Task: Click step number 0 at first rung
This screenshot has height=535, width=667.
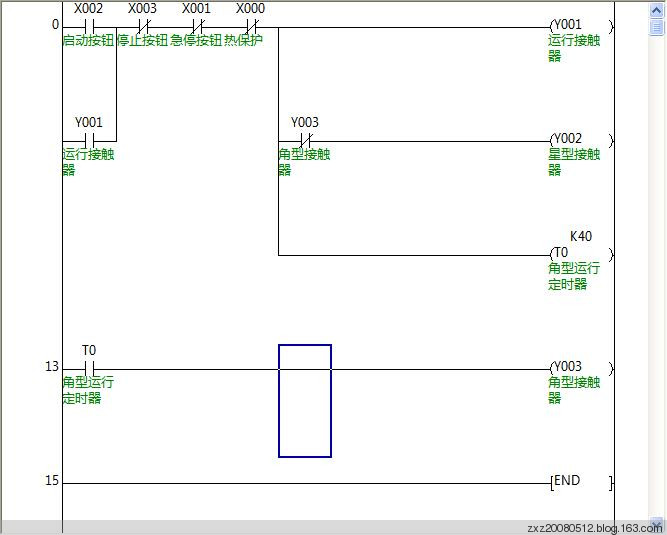Action: (55, 25)
